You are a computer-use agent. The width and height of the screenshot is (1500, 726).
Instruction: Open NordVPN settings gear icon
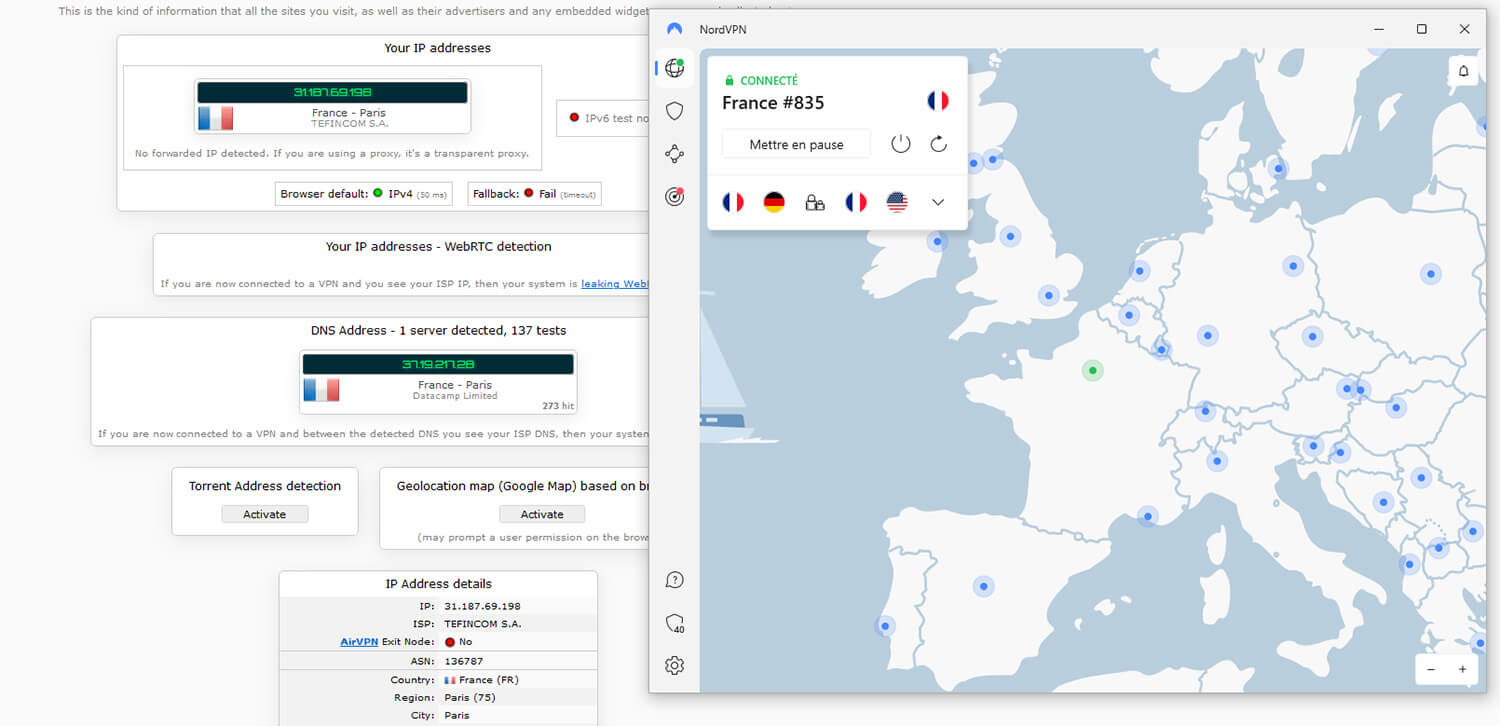[675, 665]
